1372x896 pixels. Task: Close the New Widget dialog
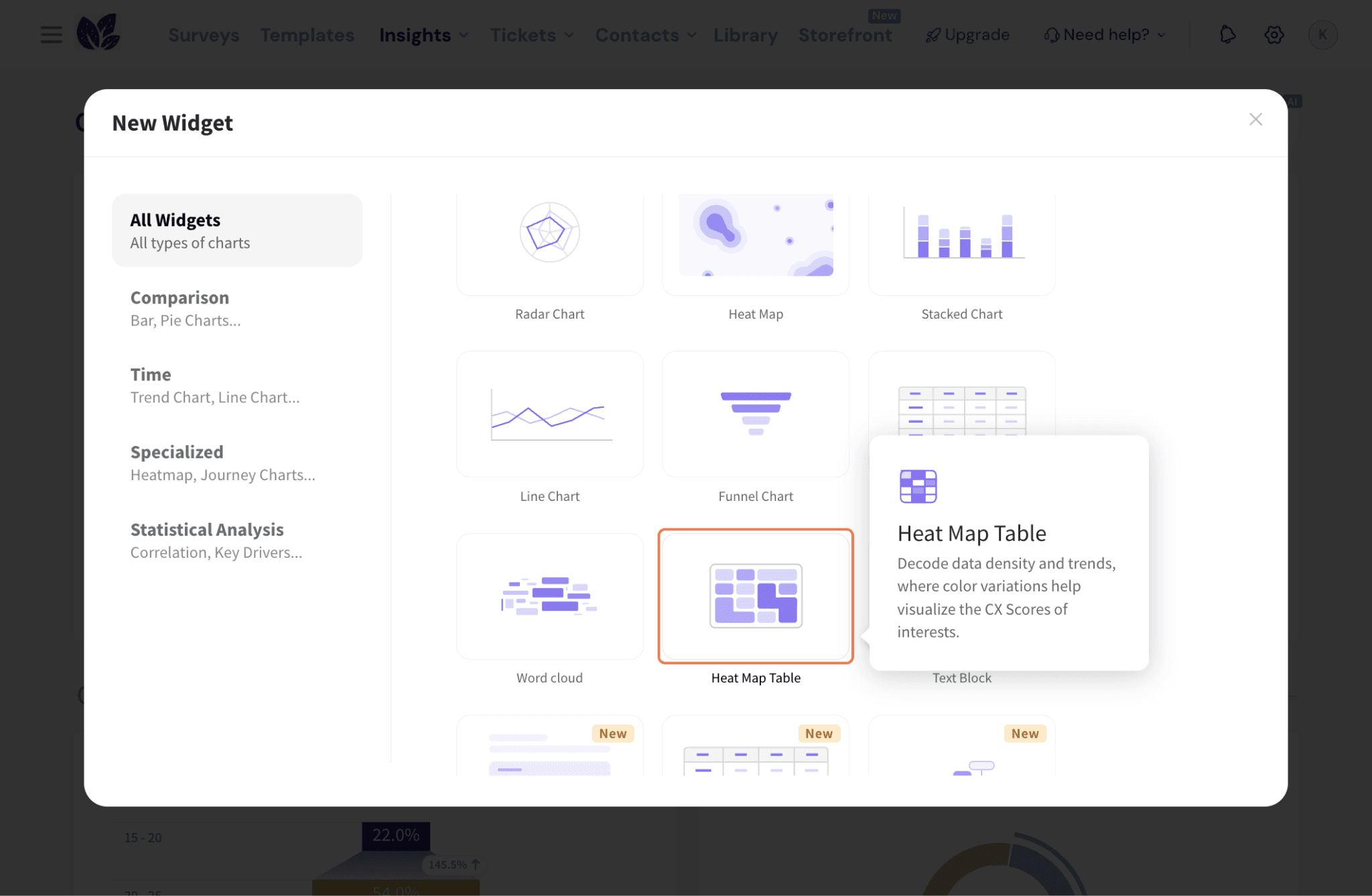1255,119
